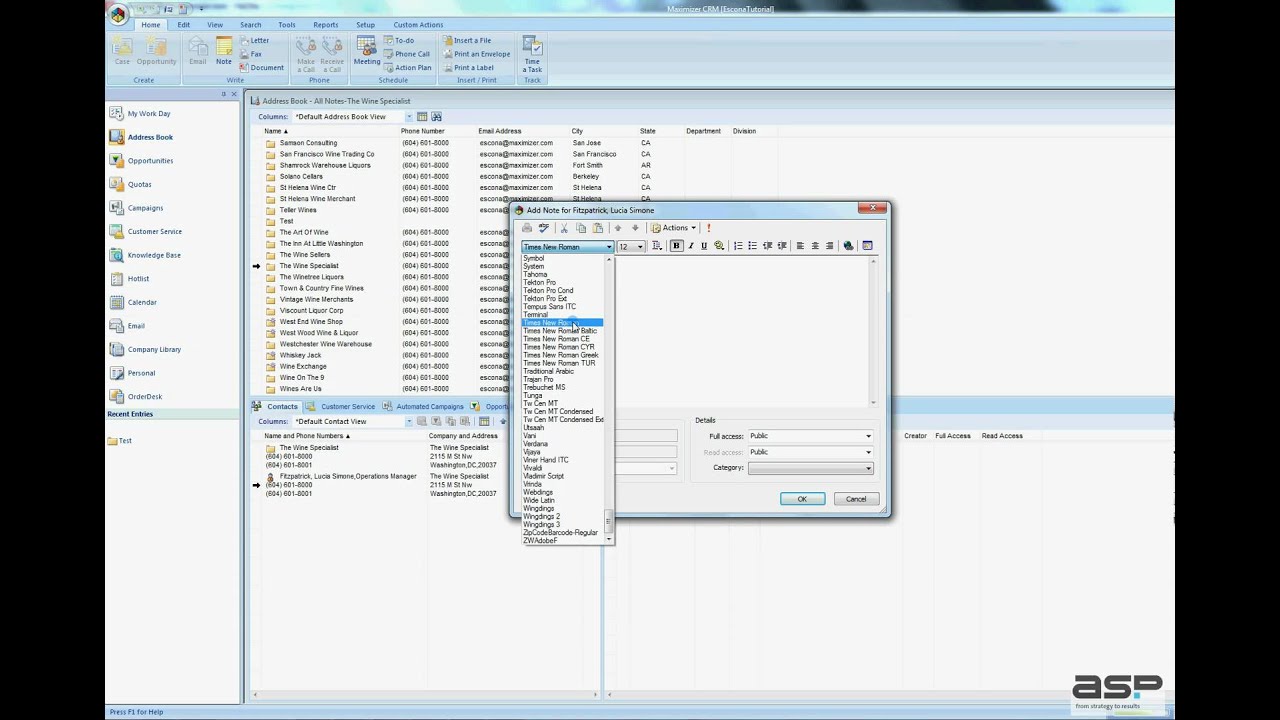Click the Letter ribbon icon

coord(254,41)
